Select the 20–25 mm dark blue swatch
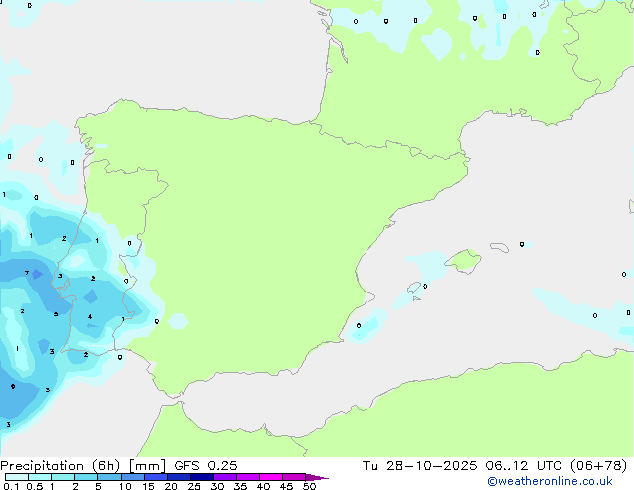This screenshot has height=490, width=634. (x=179, y=477)
